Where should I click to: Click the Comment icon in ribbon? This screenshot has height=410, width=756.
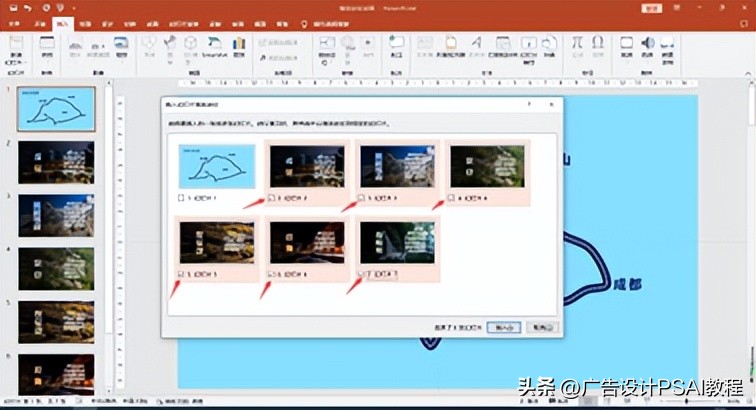(x=396, y=41)
